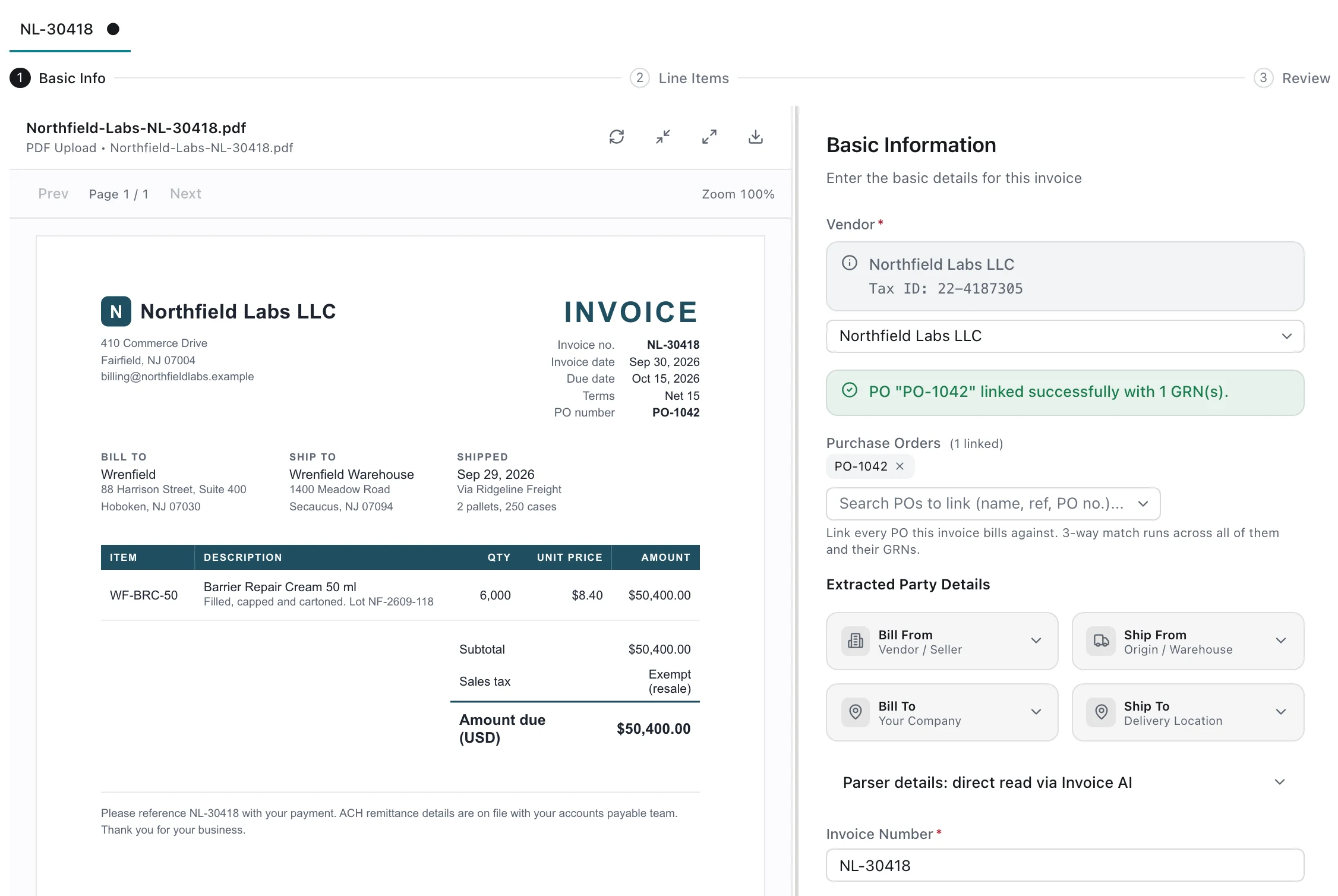Viewport: 1338px width, 896px height.
Task: Click the Shipped date Sep 29, 2026
Action: coord(496,475)
